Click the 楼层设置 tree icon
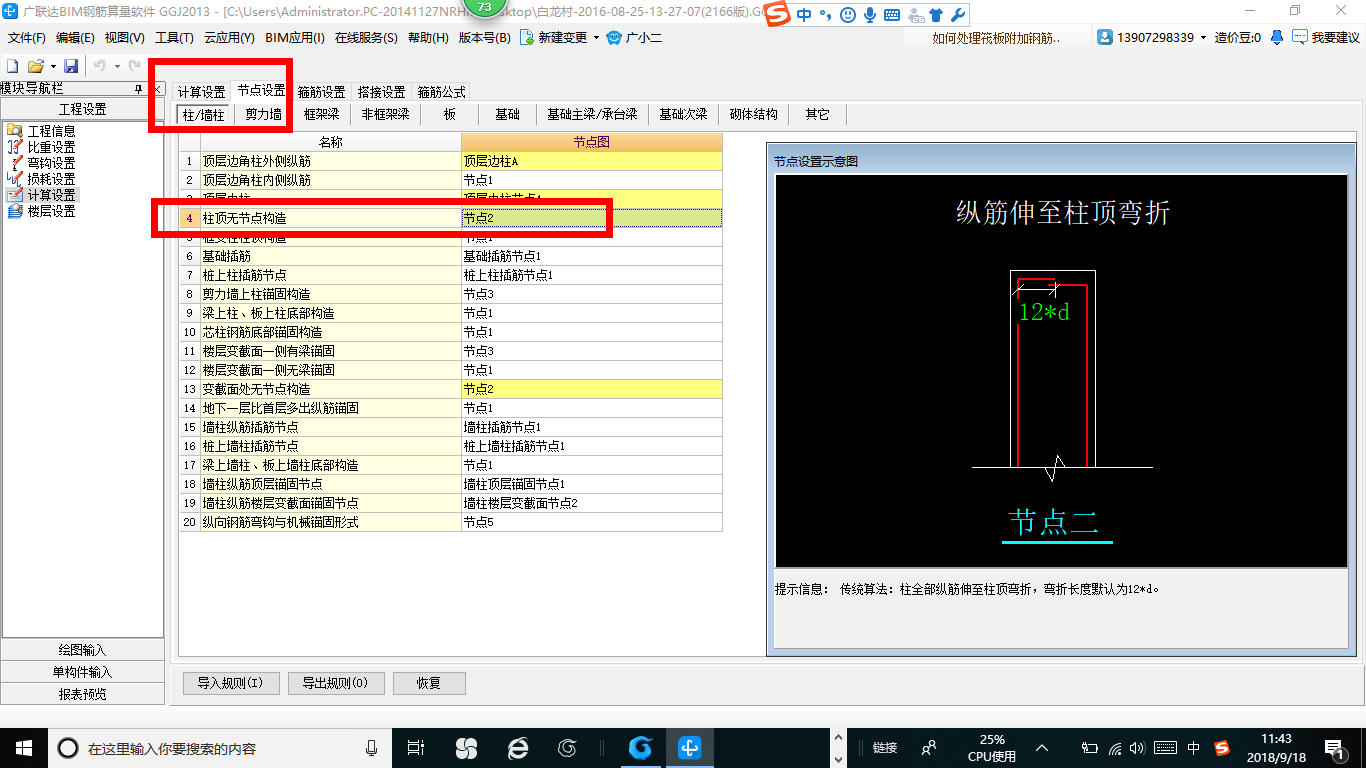1366x768 pixels. coord(14,211)
